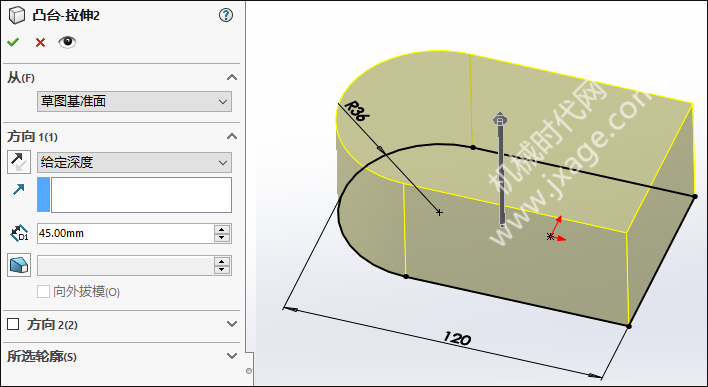
Task: Enable the 方向 2 checkbox
Action: [x=13, y=324]
